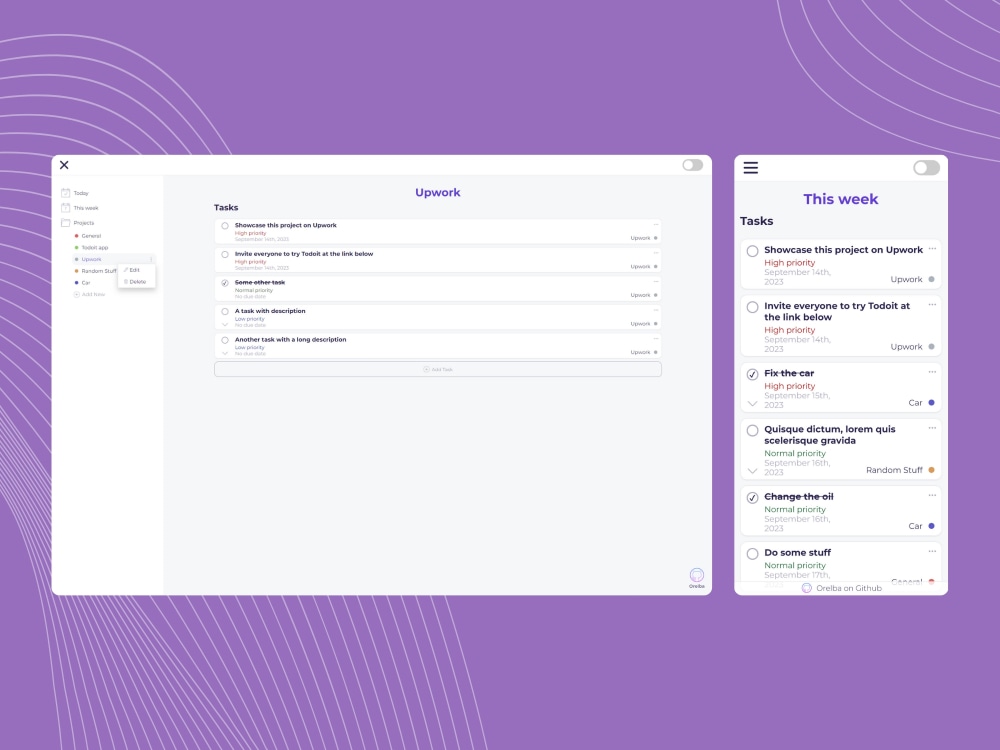The image size is (1000, 750).
Task: Close the sidebar with the X icon
Action: coord(64,165)
